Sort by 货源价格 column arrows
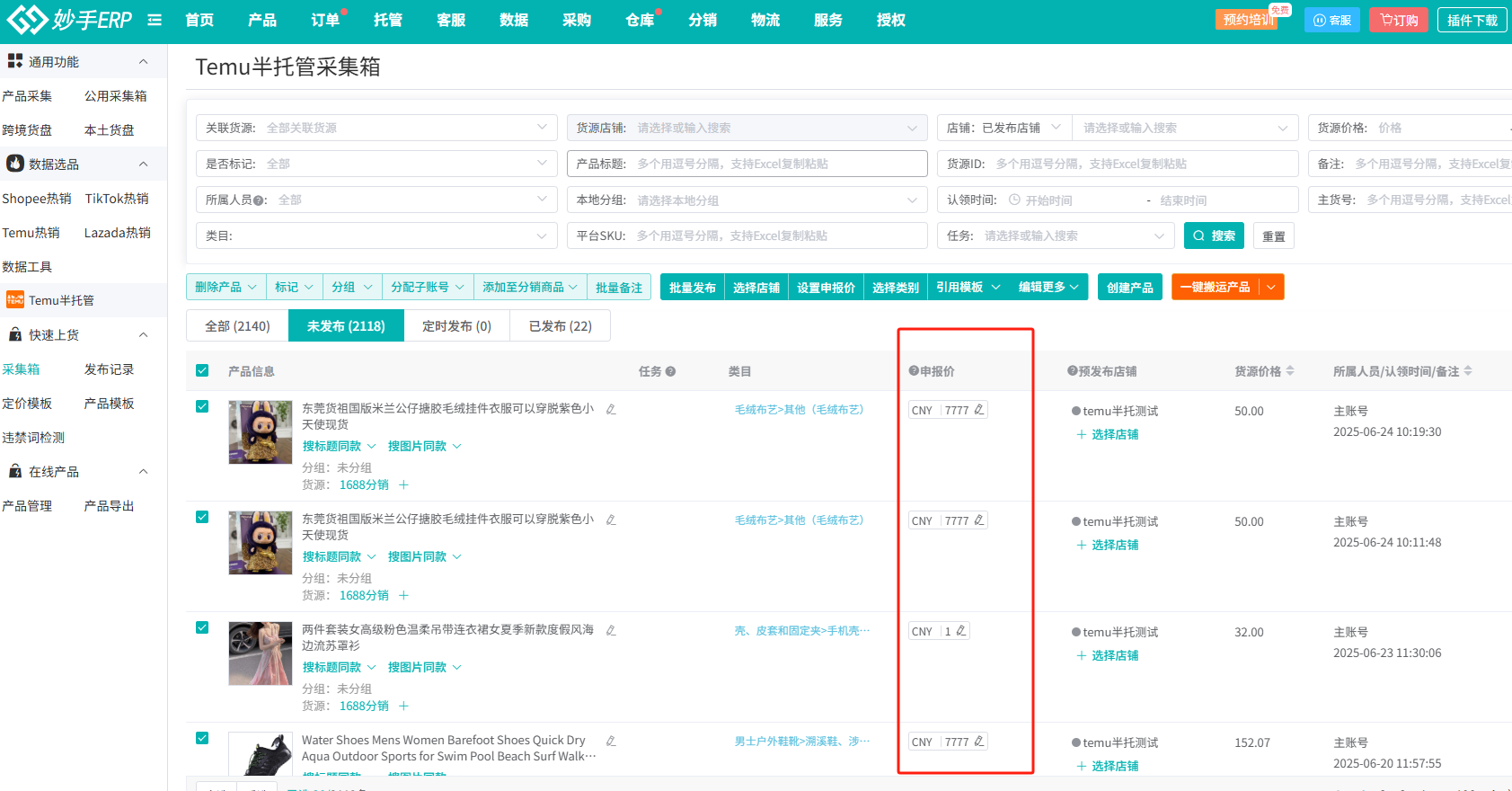 [x=1290, y=370]
